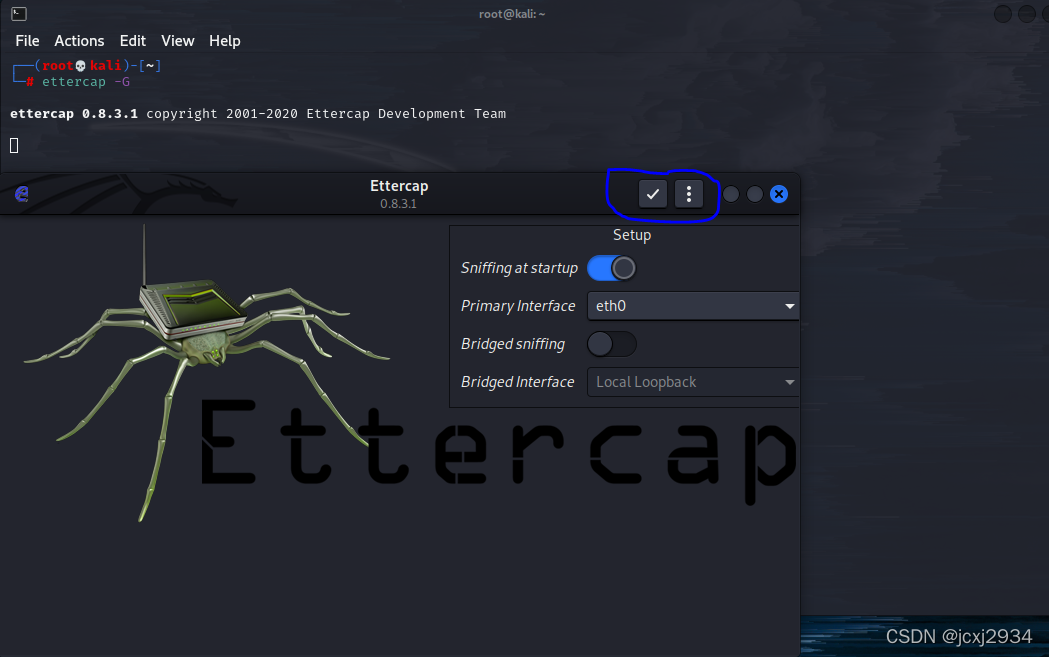Image resolution: width=1049 pixels, height=657 pixels.
Task: Click the Primary Interface label
Action: click(518, 306)
